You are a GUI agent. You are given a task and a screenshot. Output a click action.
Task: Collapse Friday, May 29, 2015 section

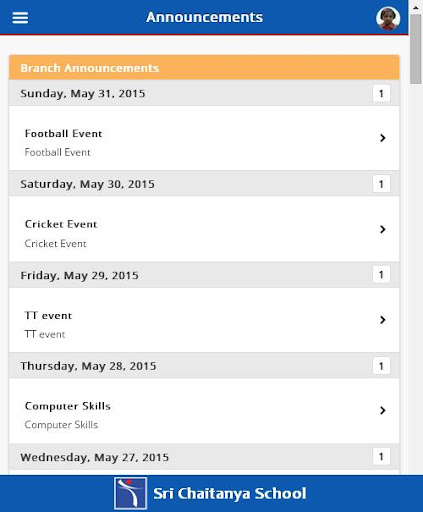(x=204, y=275)
